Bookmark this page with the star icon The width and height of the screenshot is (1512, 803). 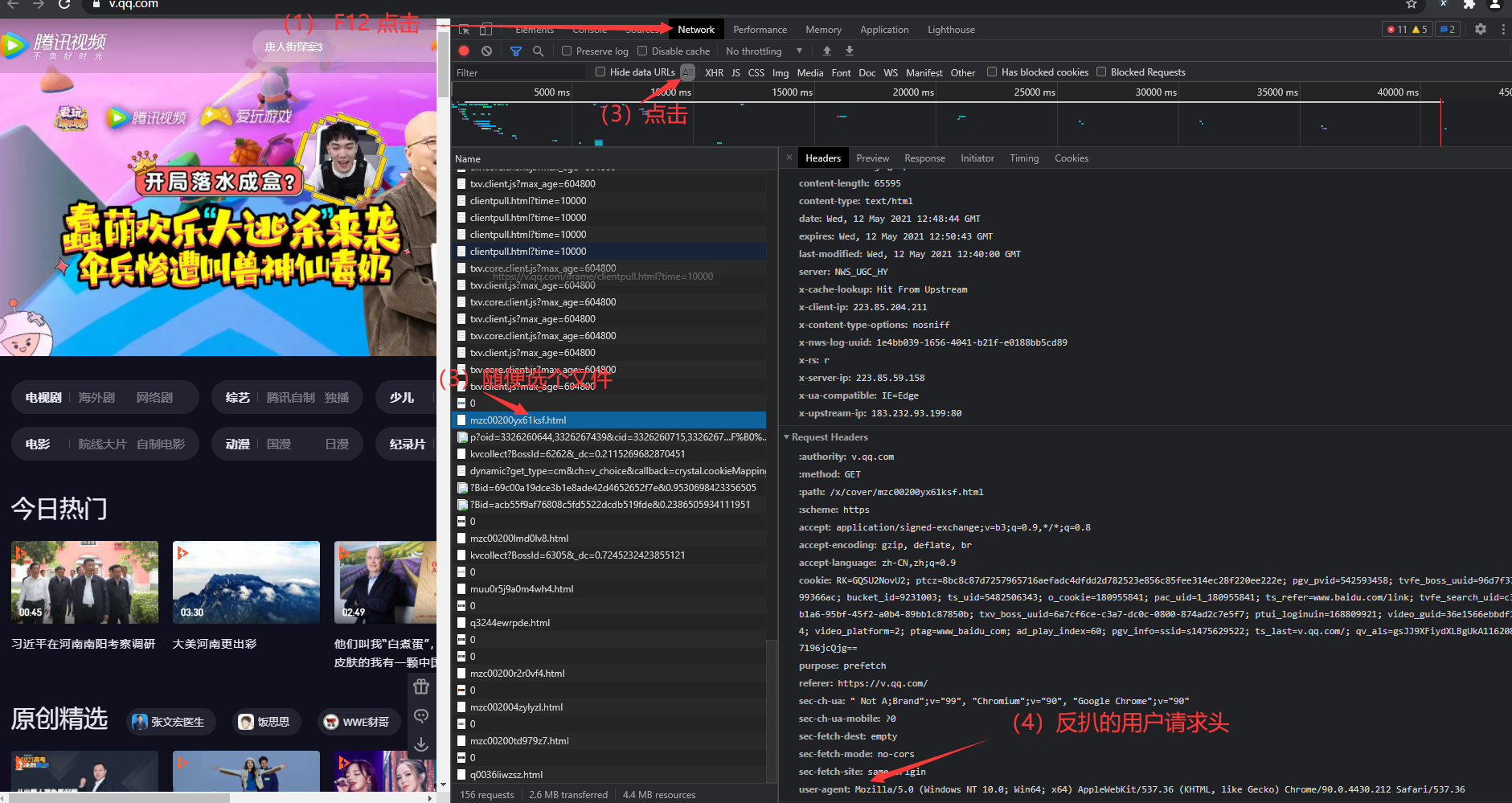tap(1412, 4)
